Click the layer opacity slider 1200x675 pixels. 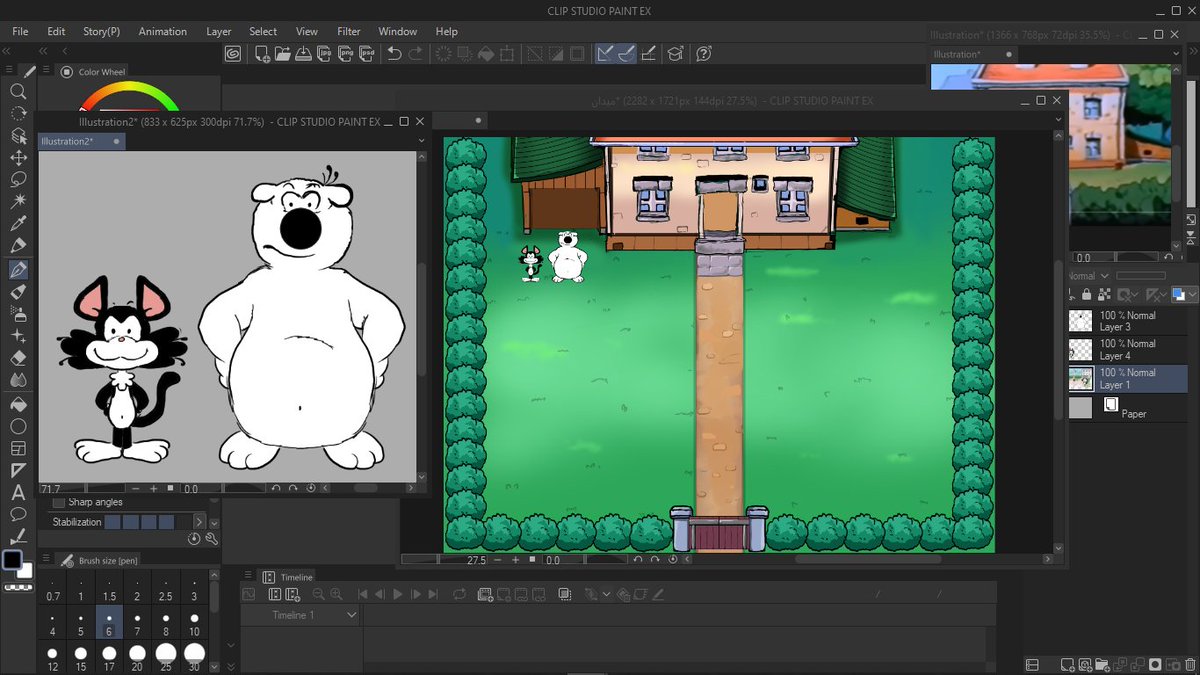click(x=1141, y=276)
